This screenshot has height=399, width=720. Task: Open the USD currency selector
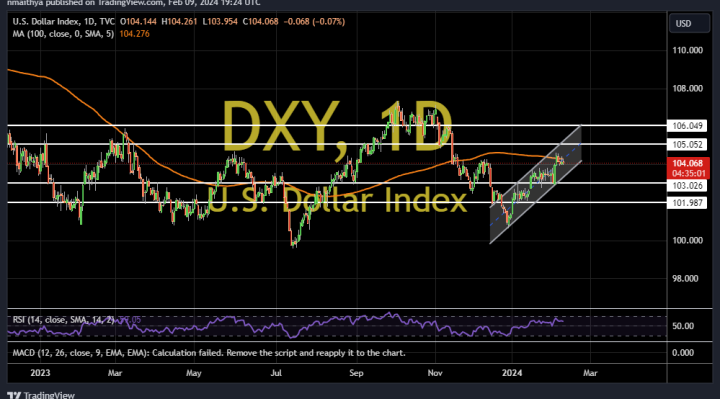[x=689, y=24]
